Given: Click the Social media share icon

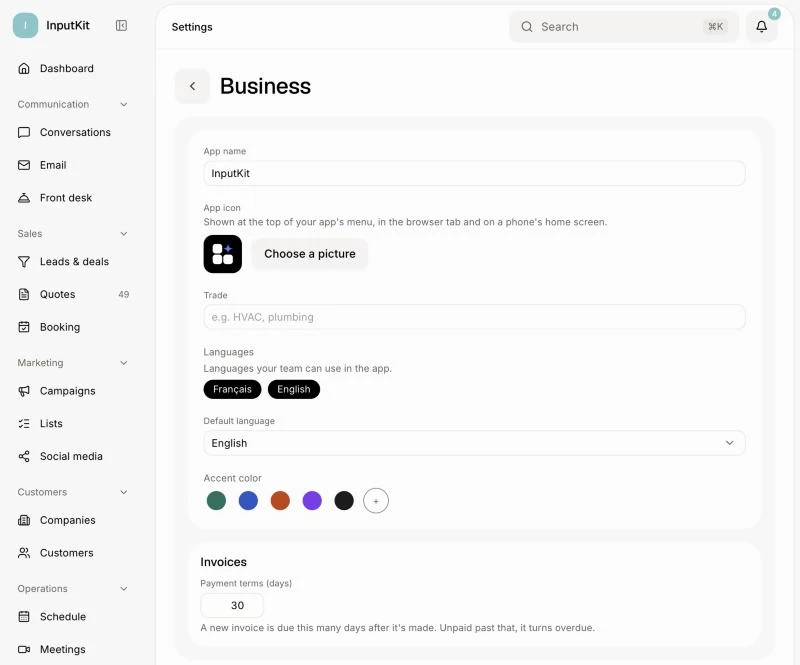Looking at the screenshot, I should pyautogui.click(x=24, y=456).
